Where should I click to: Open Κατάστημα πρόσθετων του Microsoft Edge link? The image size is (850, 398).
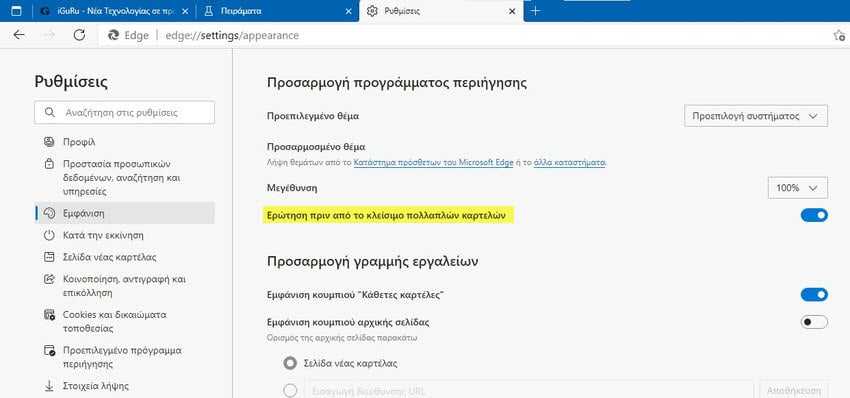click(433, 162)
